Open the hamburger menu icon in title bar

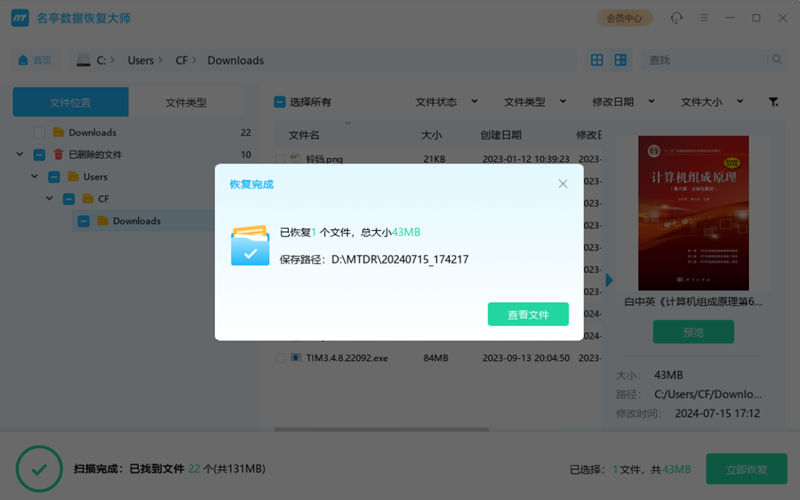pyautogui.click(x=703, y=18)
